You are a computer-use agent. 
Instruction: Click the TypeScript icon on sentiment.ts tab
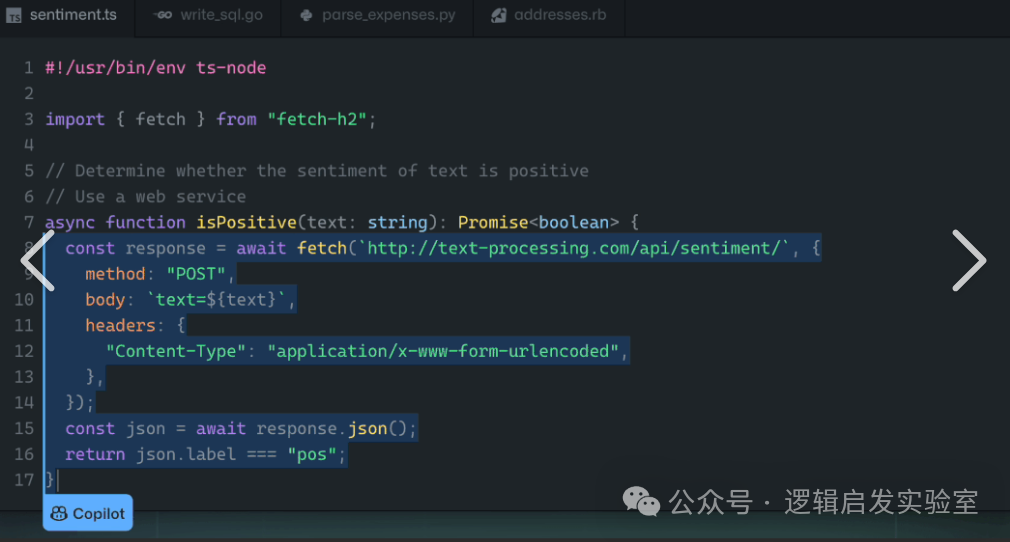14,16
